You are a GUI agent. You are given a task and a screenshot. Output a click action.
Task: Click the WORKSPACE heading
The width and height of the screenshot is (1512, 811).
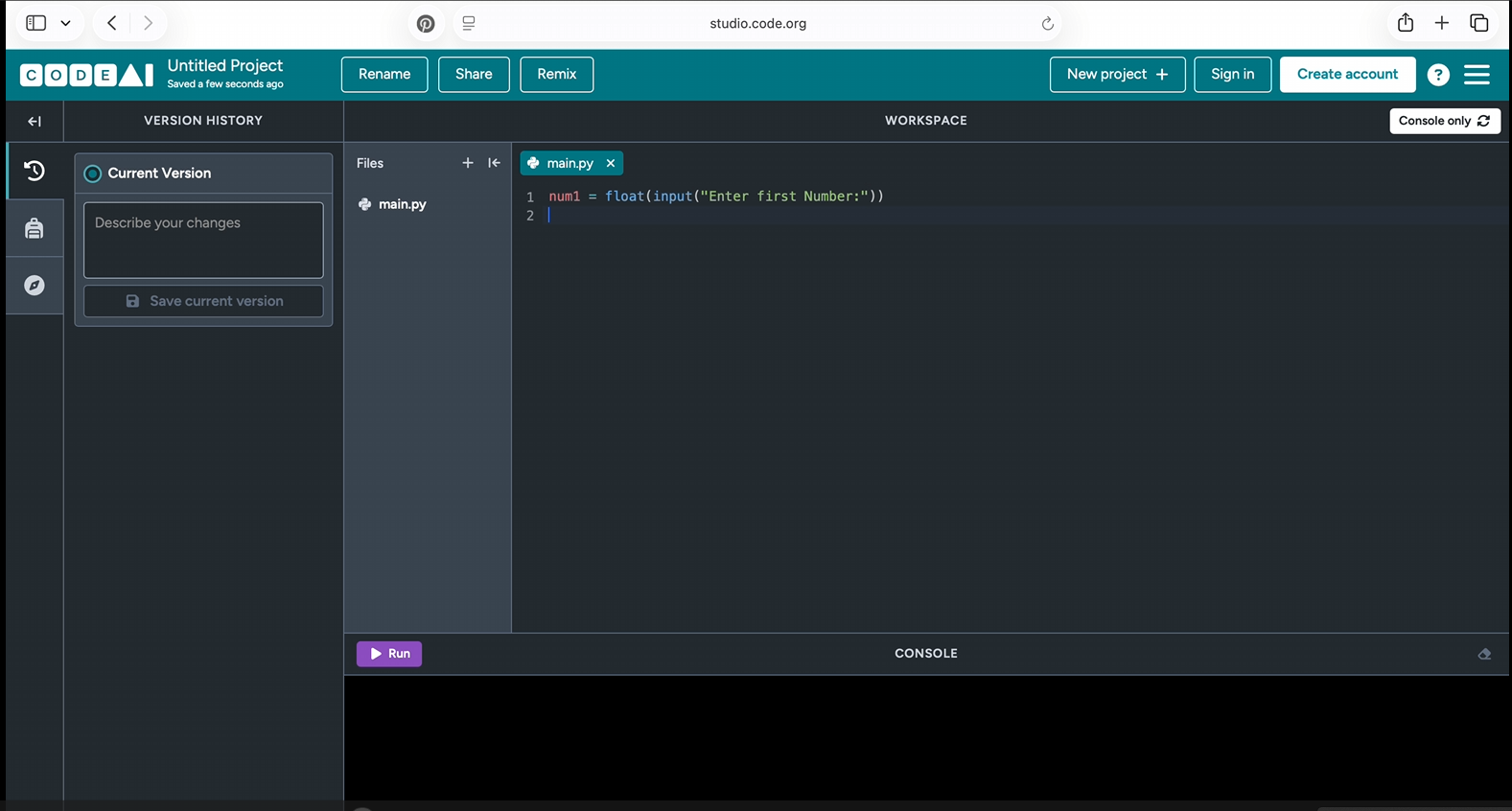926,121
